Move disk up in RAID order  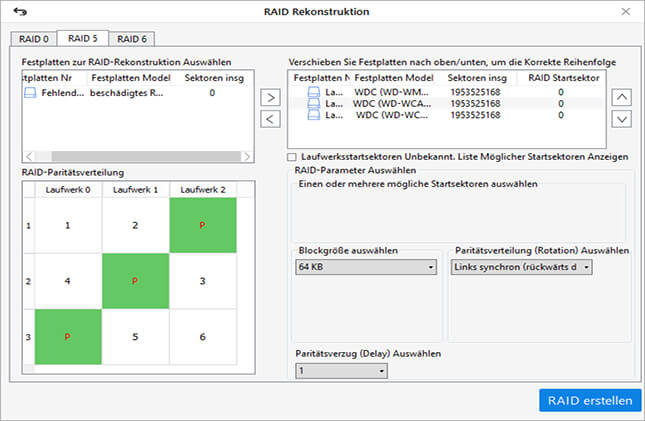pos(621,97)
